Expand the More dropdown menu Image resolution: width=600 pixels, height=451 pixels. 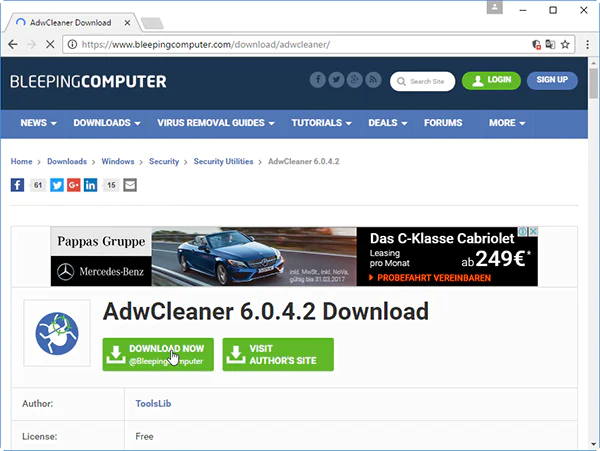(x=507, y=123)
